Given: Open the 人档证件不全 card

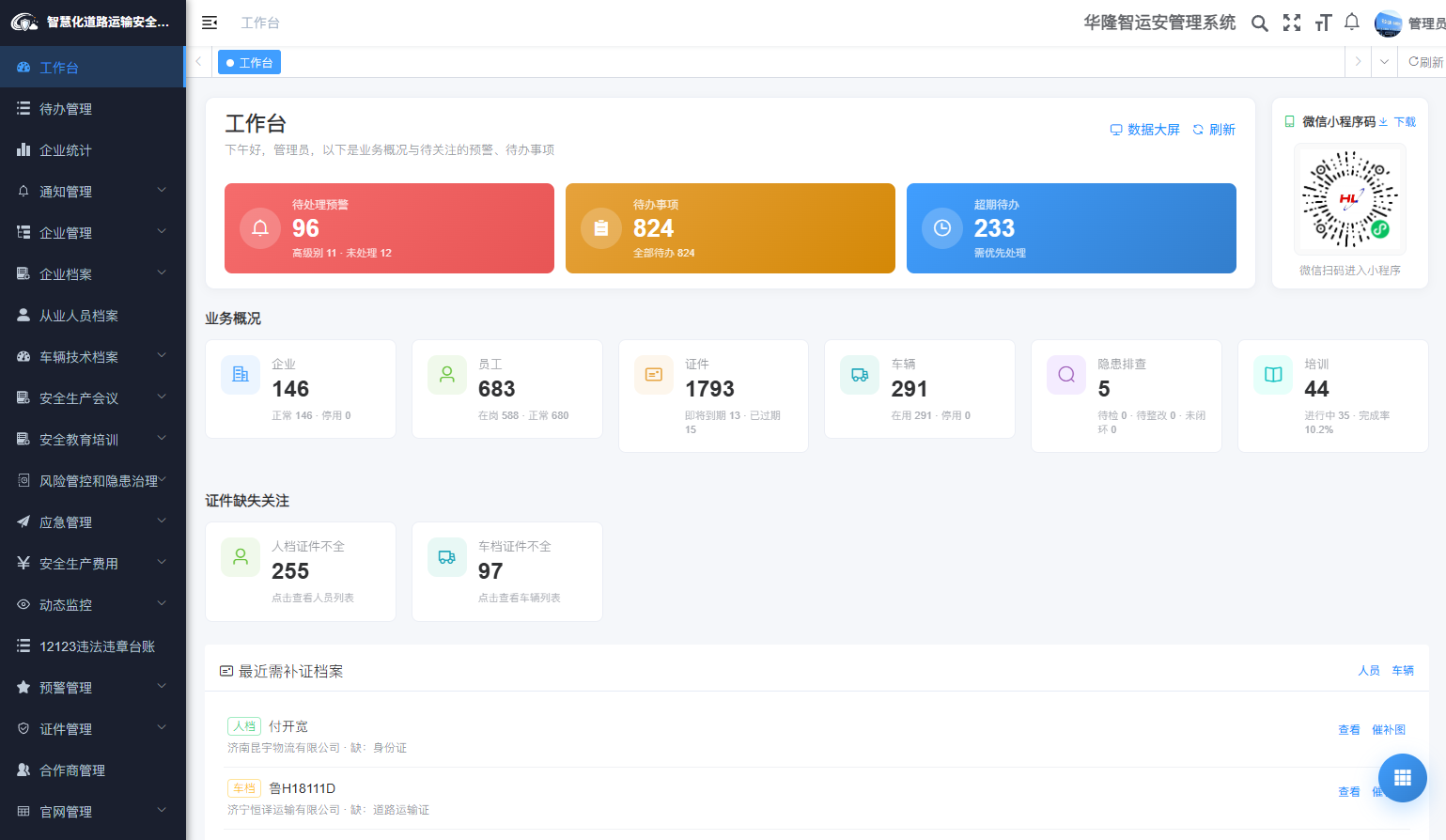Looking at the screenshot, I should pos(301,571).
